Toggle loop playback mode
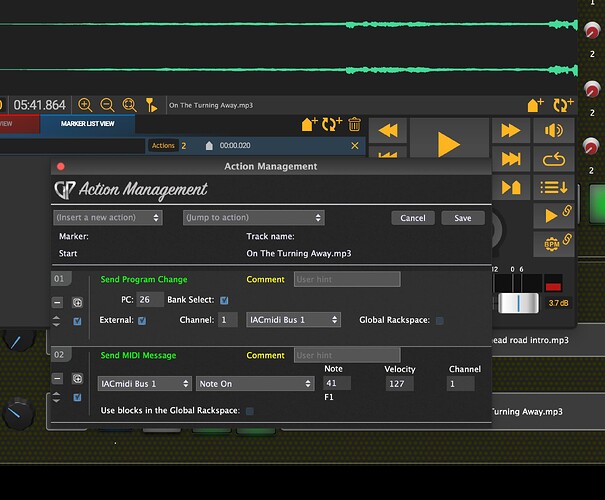Screen dimensions: 605x500 (x=554, y=159)
